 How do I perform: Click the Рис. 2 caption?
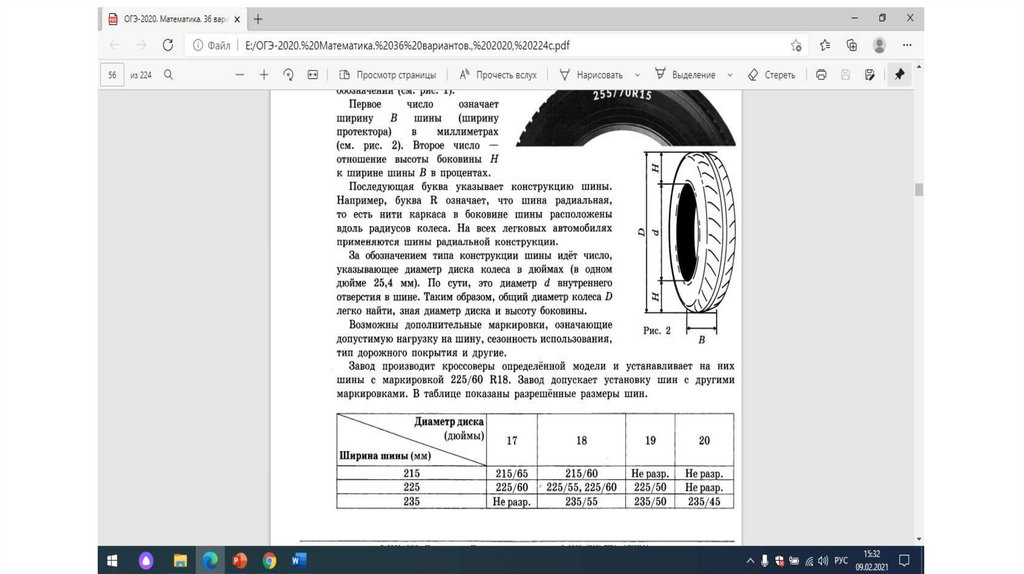coord(656,330)
